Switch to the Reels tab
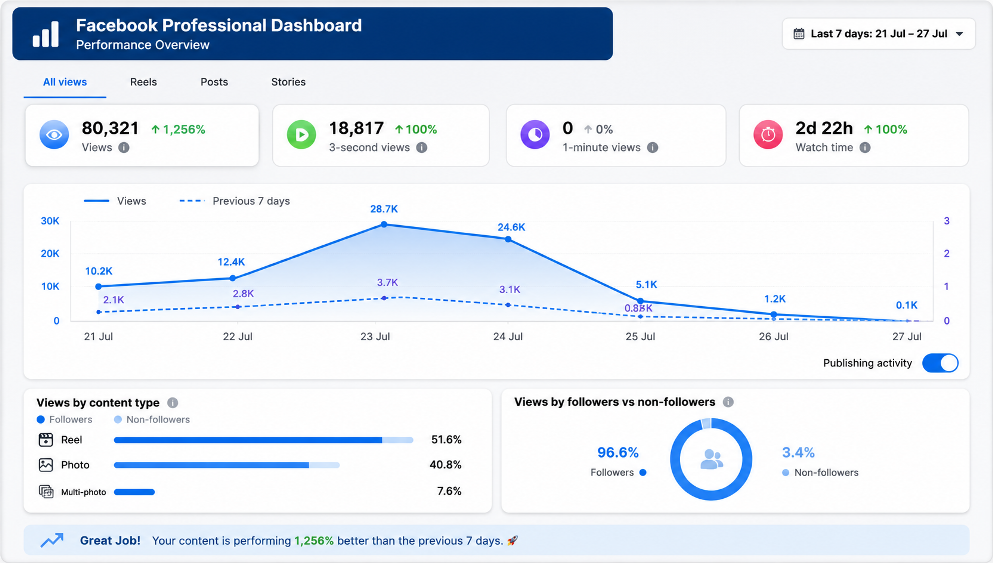Viewport: 993px width, 563px height. (144, 82)
